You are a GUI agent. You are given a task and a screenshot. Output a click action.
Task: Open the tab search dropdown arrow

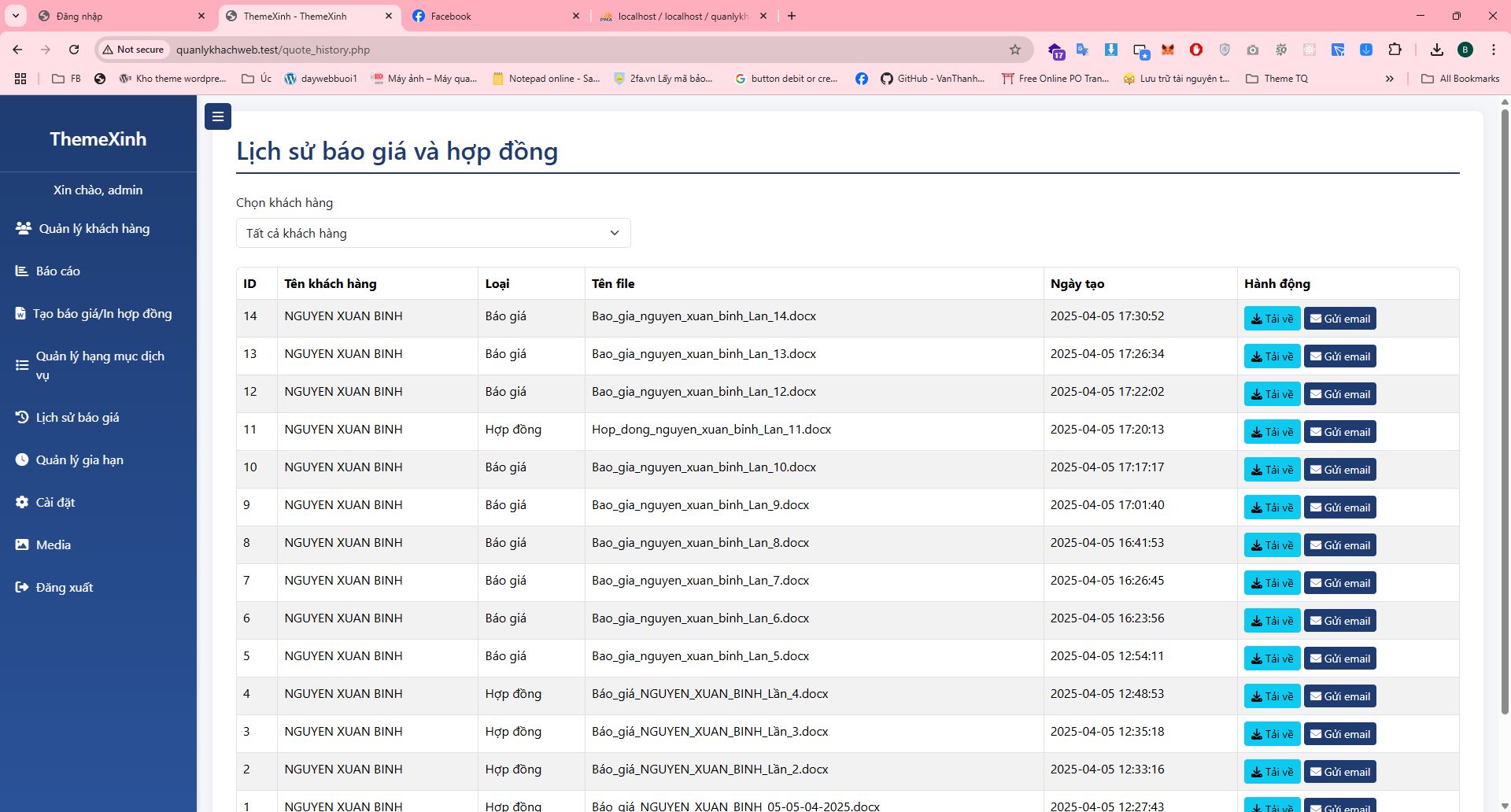16,16
